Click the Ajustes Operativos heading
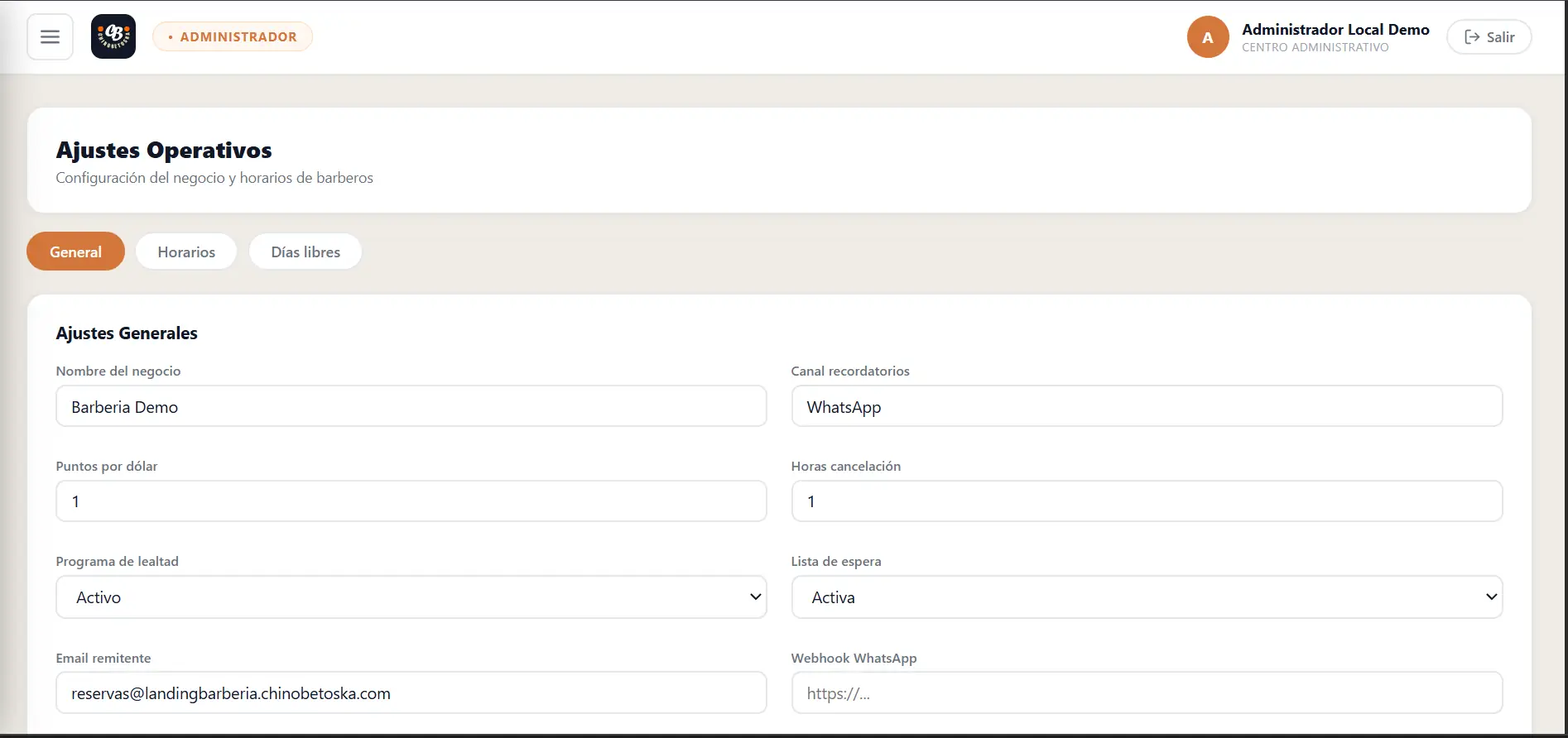 (164, 150)
